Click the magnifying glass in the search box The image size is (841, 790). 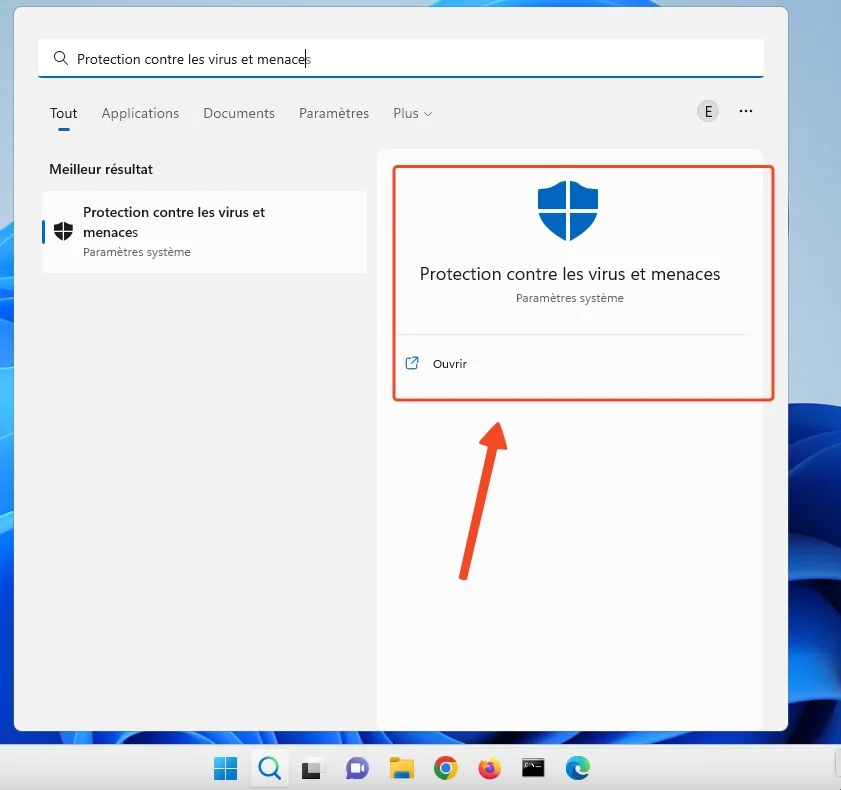click(60, 58)
